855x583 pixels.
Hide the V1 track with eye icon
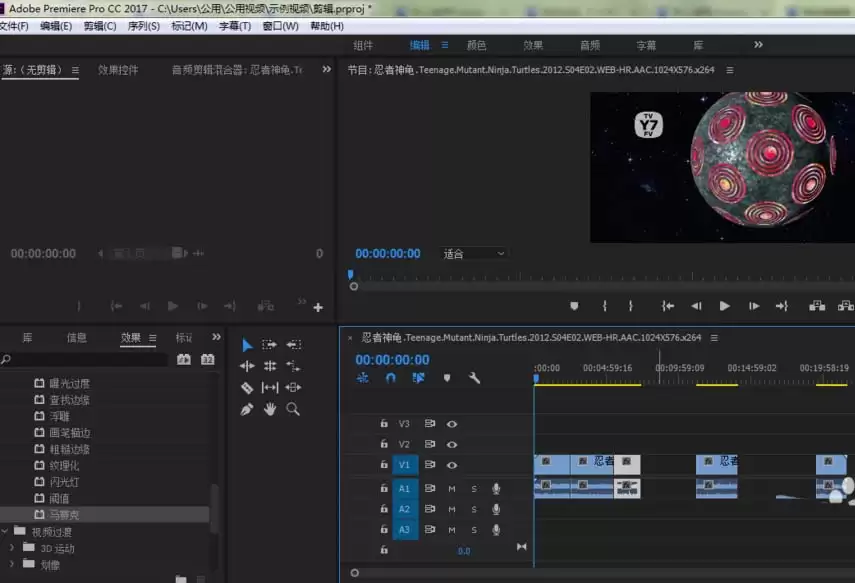tap(452, 465)
